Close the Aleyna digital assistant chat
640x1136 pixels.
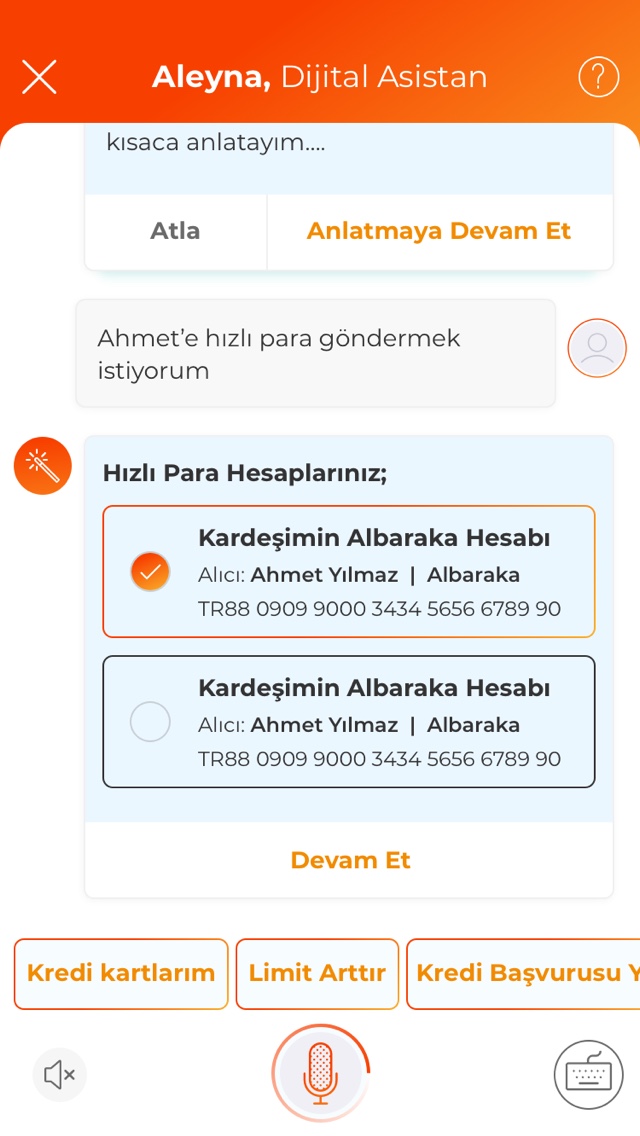pyautogui.click(x=39, y=77)
